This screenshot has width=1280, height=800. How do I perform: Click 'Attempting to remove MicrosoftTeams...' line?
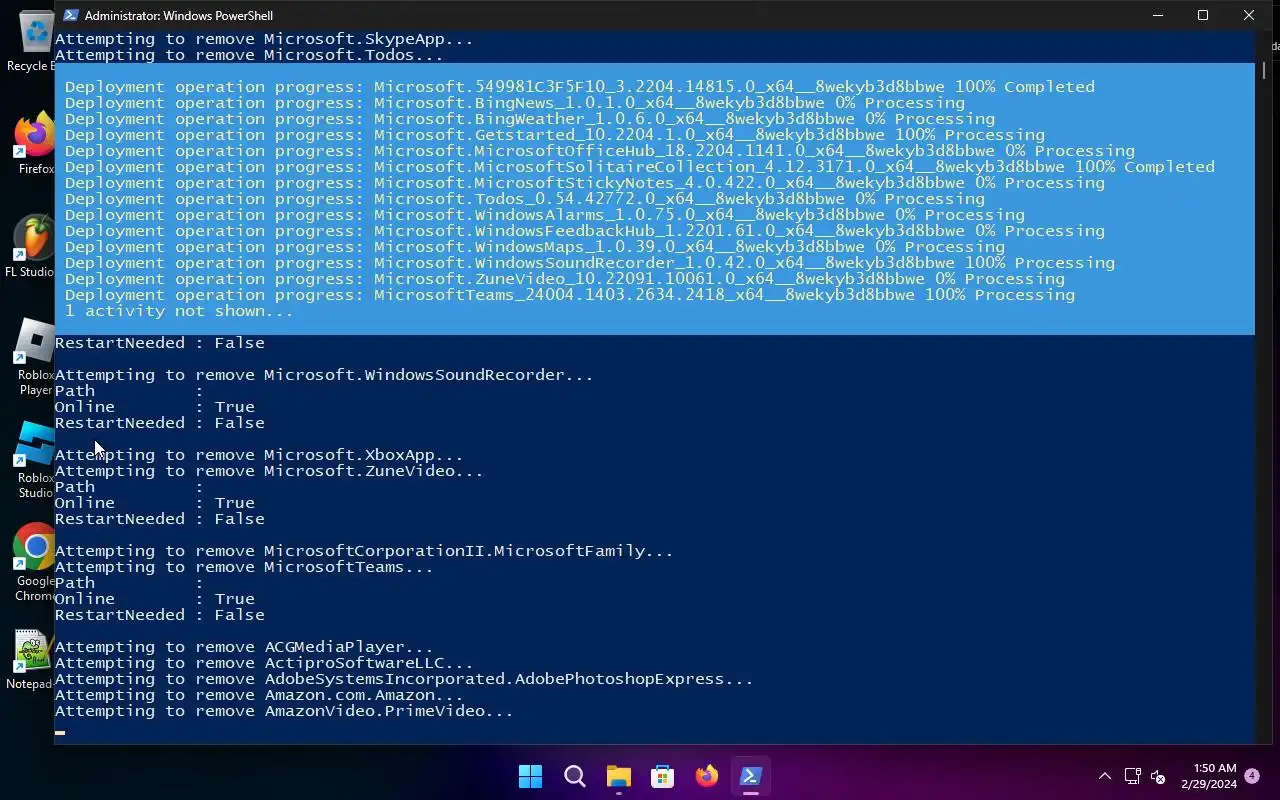click(244, 567)
